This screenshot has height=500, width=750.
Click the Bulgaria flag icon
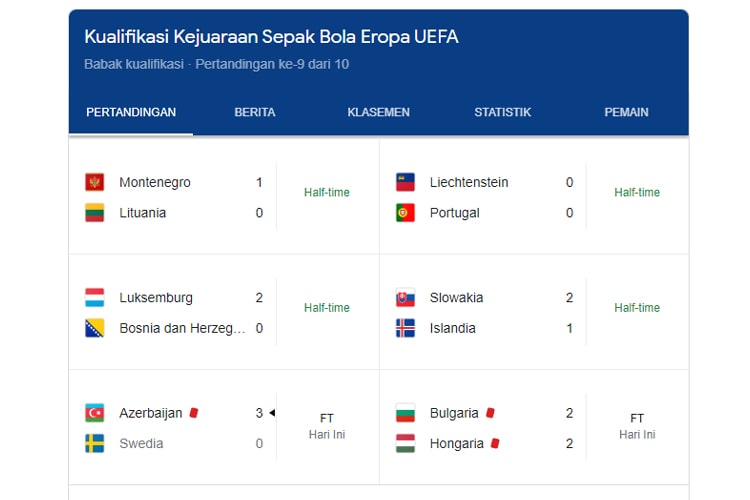[x=405, y=413]
